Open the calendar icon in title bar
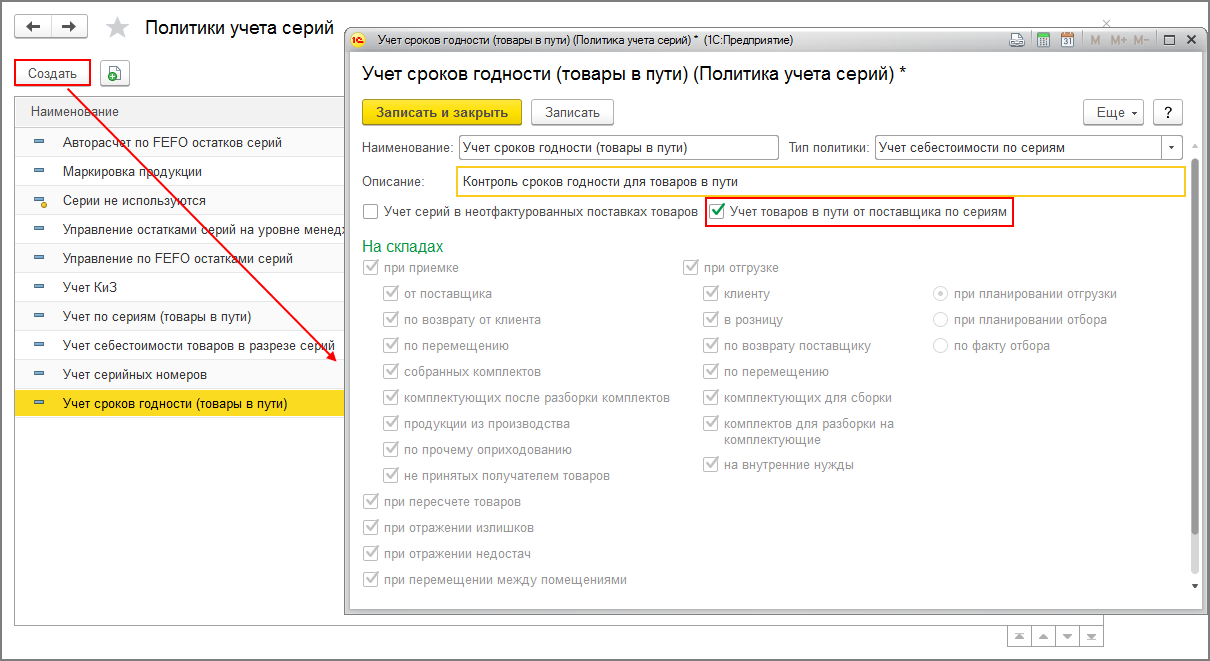This screenshot has height=661, width=1210. pyautogui.click(x=1067, y=40)
